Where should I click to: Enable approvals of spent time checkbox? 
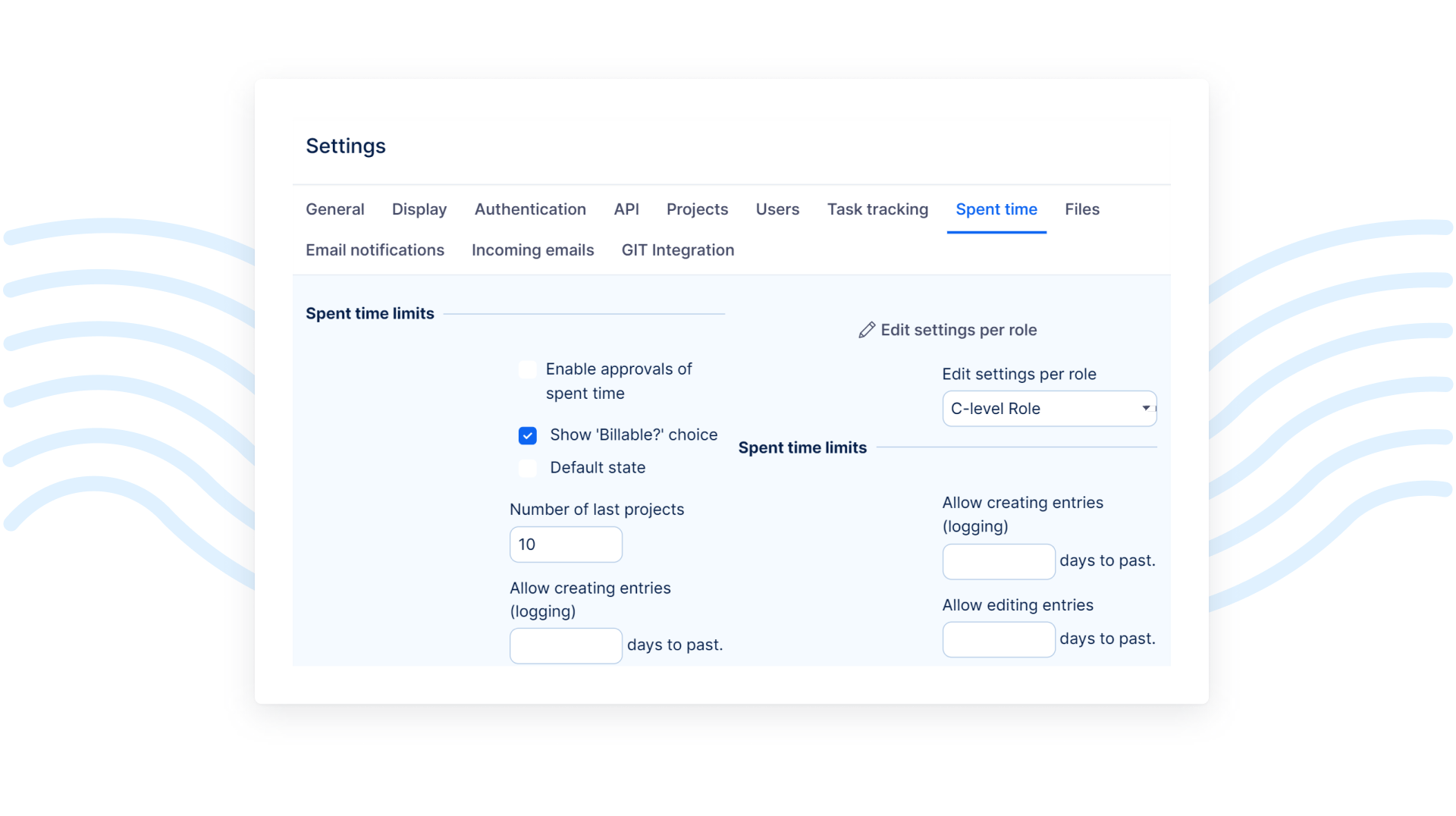pyautogui.click(x=527, y=369)
